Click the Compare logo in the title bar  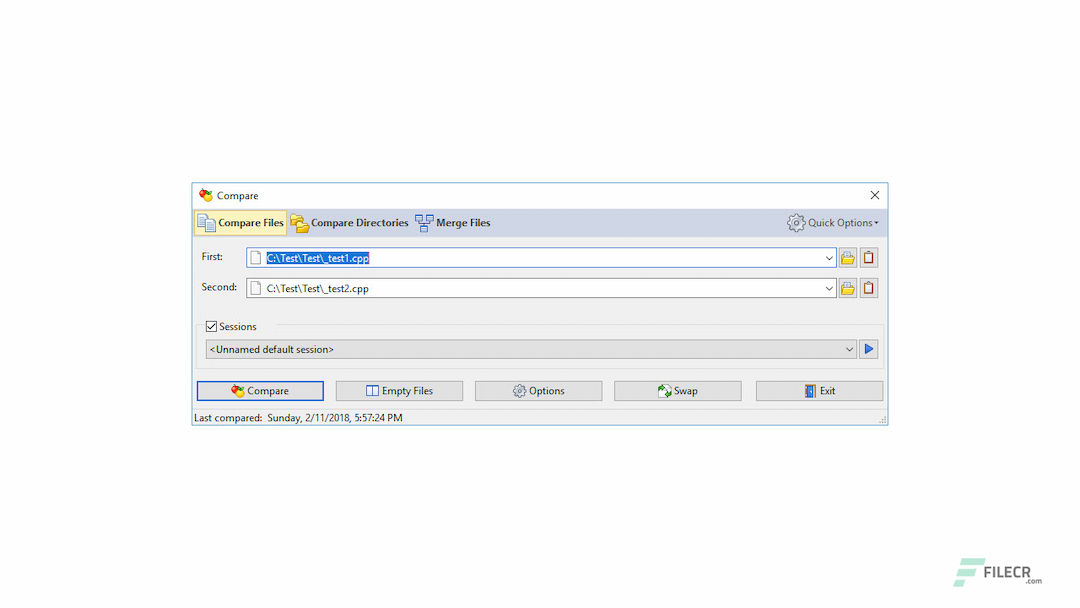(206, 195)
